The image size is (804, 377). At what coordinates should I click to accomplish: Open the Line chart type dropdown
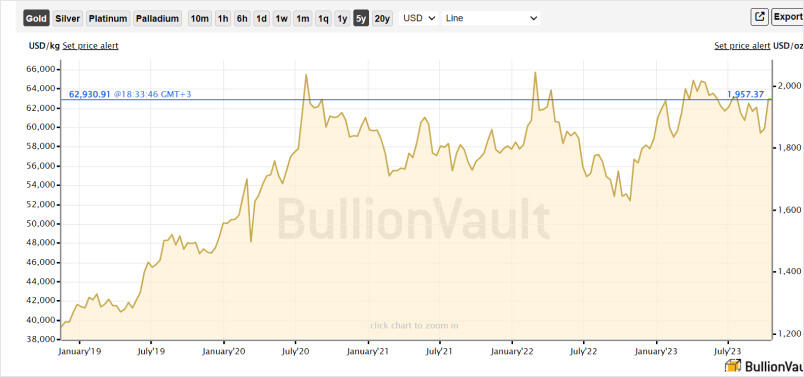point(491,18)
